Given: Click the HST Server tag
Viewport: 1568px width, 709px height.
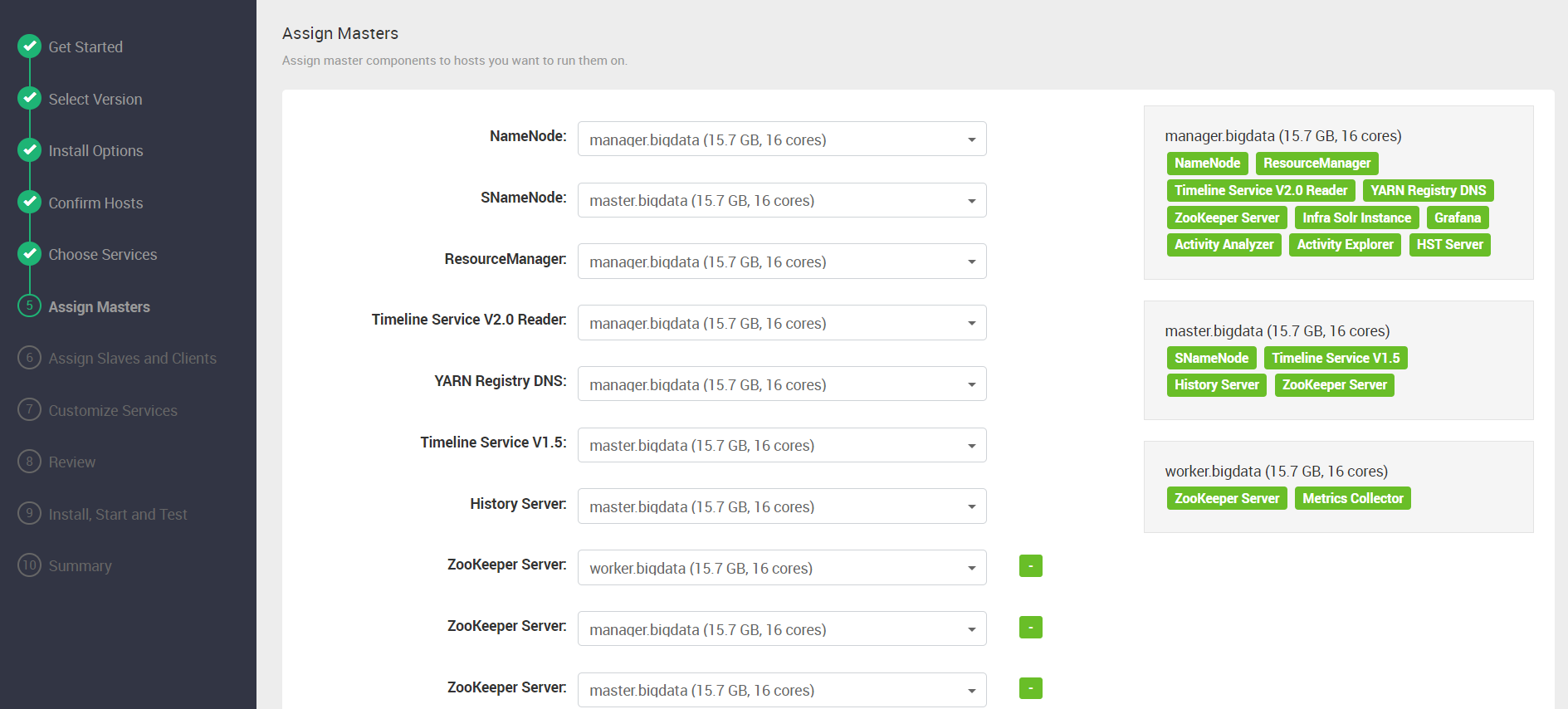Looking at the screenshot, I should coord(1449,245).
